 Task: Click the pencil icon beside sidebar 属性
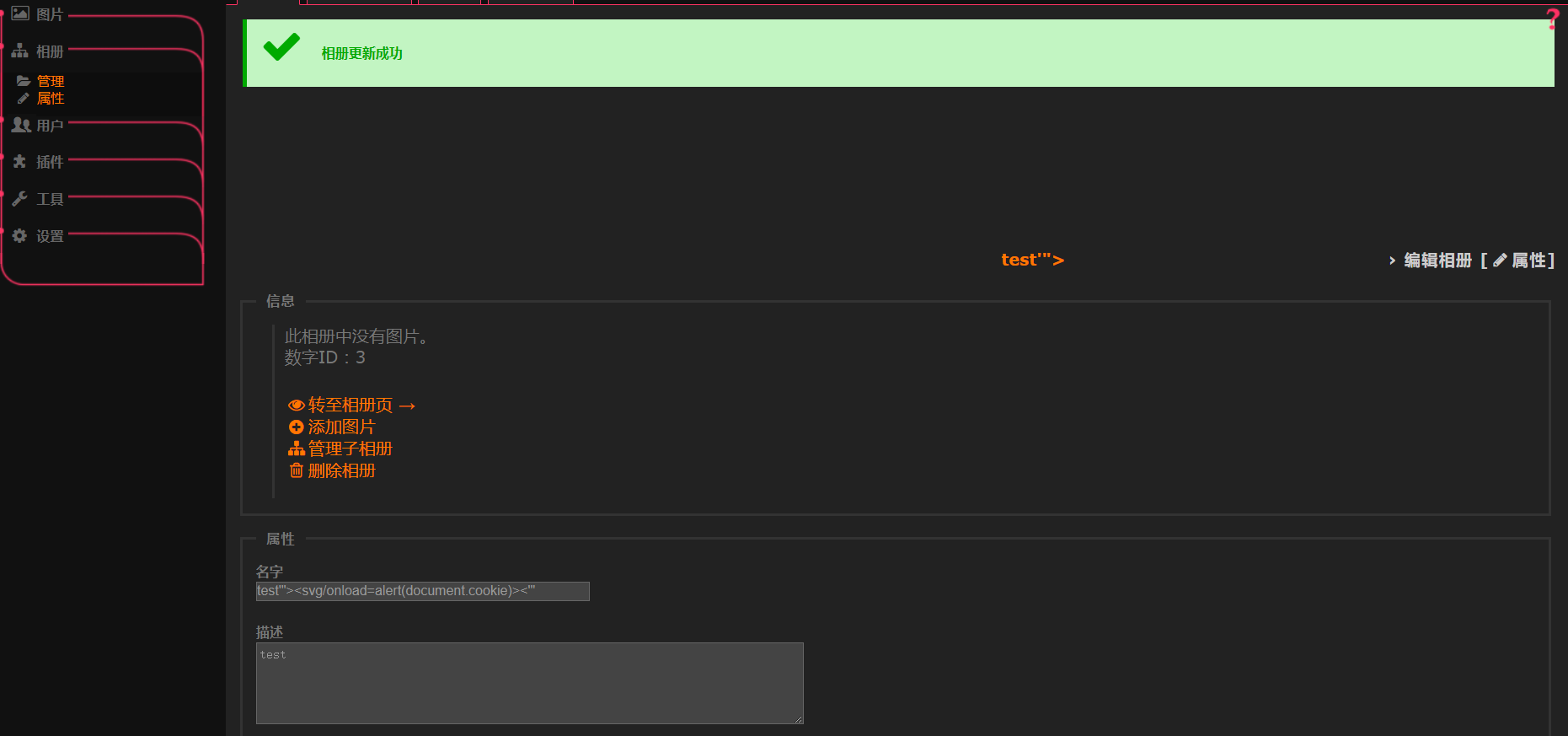tap(24, 98)
